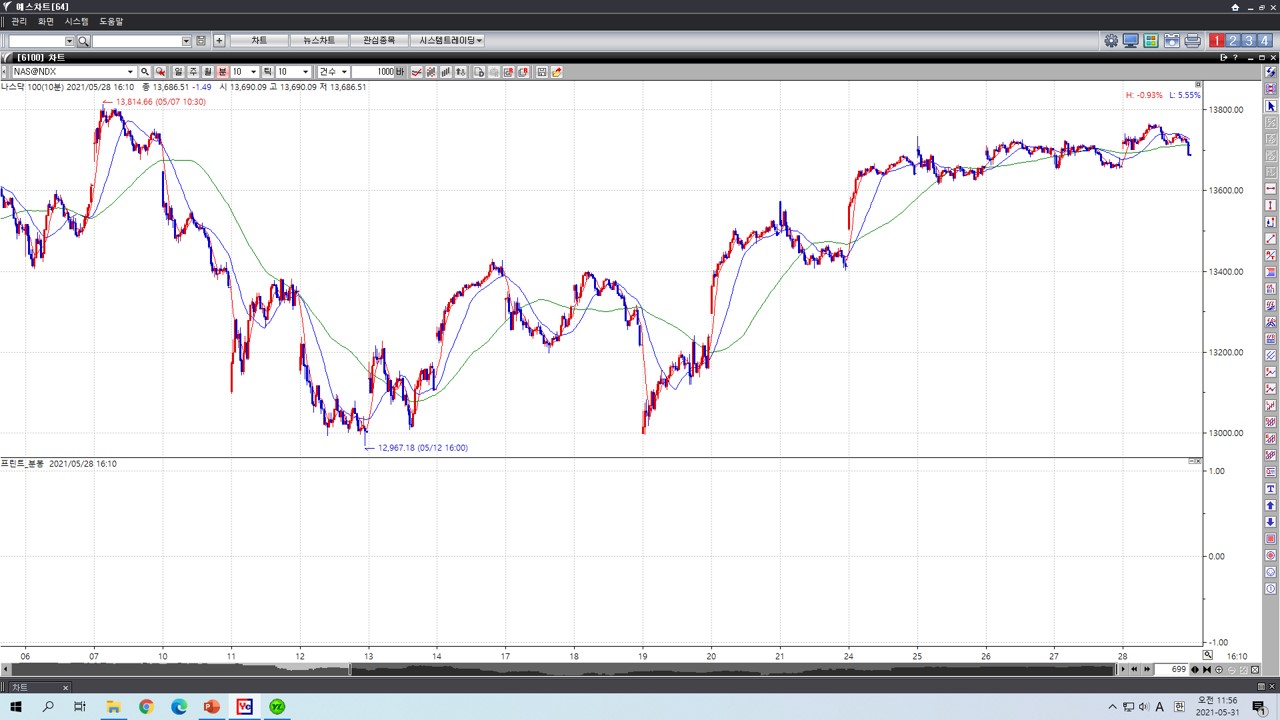Click the 관심종목 button
The width and height of the screenshot is (1280, 720).
pyautogui.click(x=379, y=41)
